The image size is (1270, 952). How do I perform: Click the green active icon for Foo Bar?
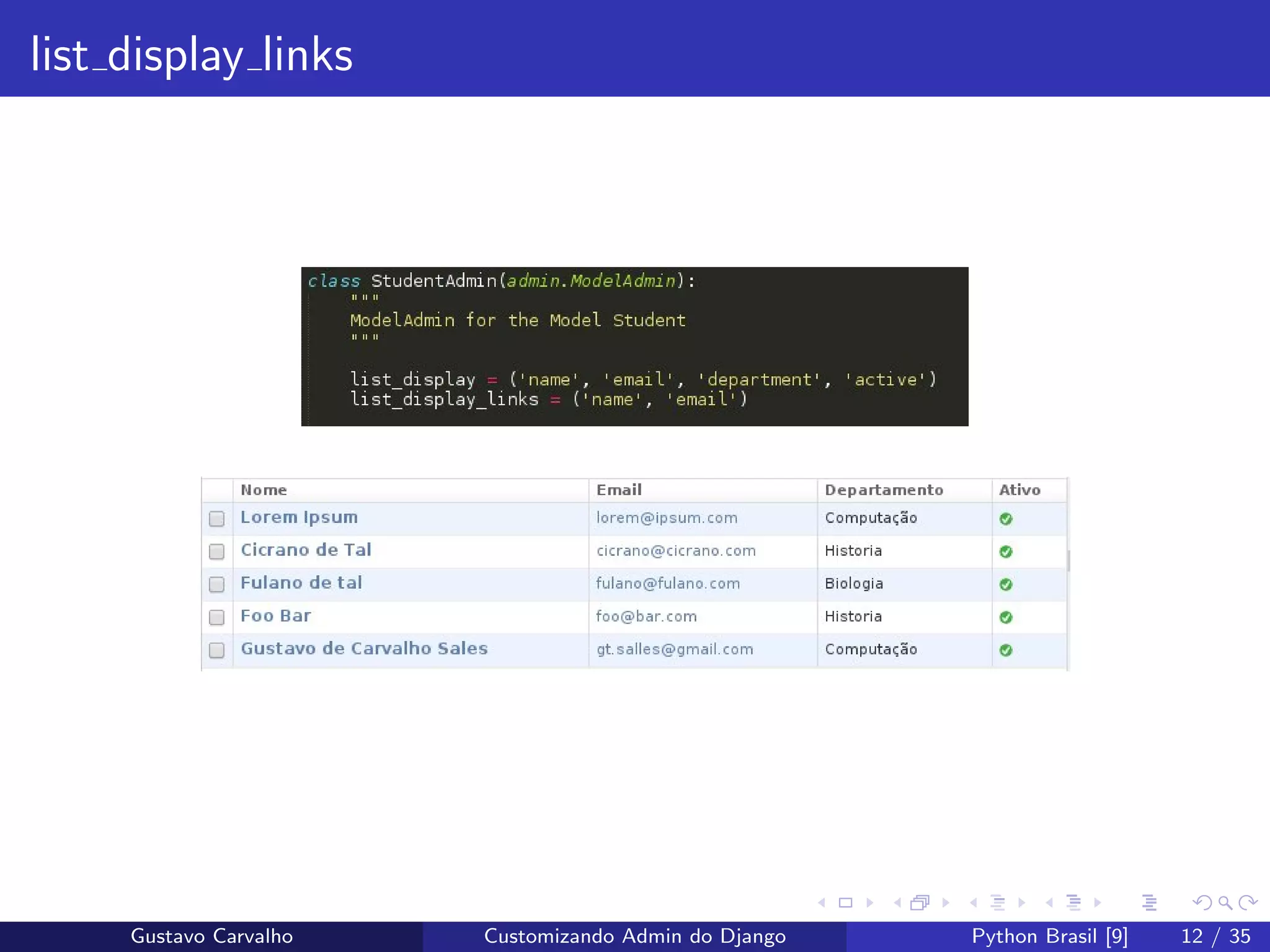(1006, 617)
